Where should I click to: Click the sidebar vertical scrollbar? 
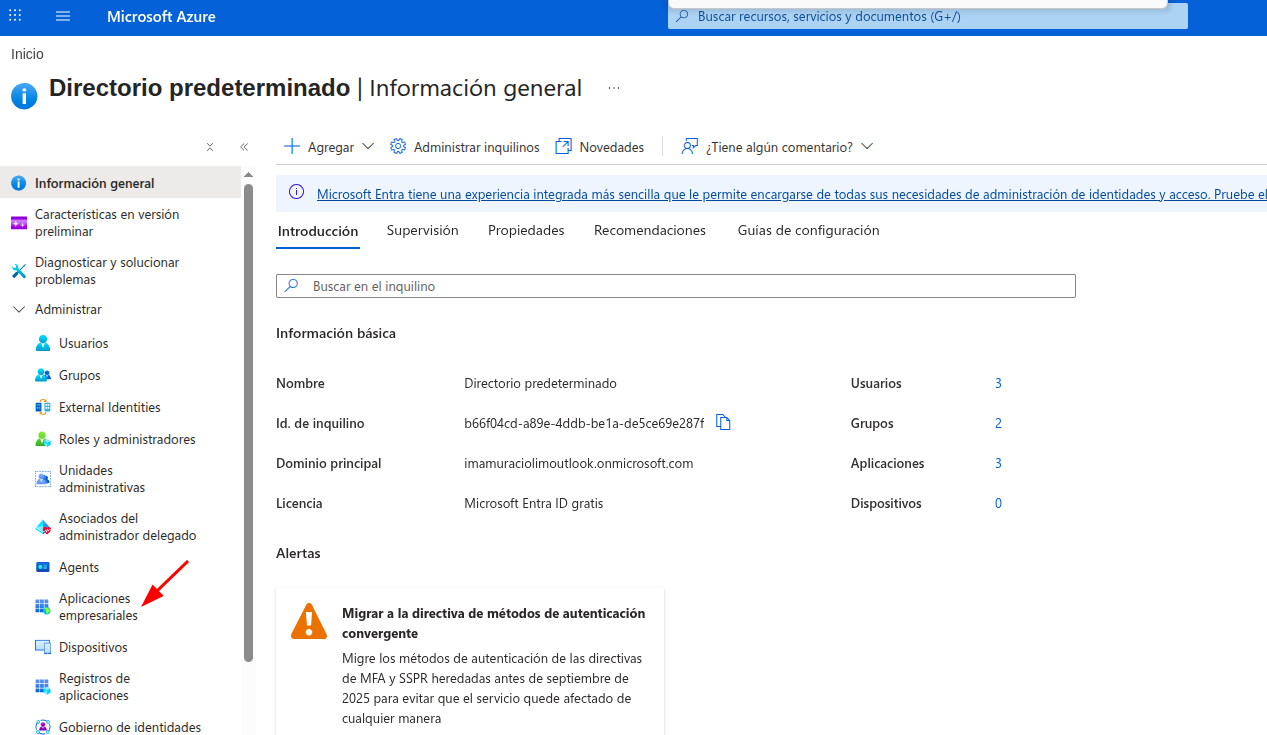(x=249, y=420)
